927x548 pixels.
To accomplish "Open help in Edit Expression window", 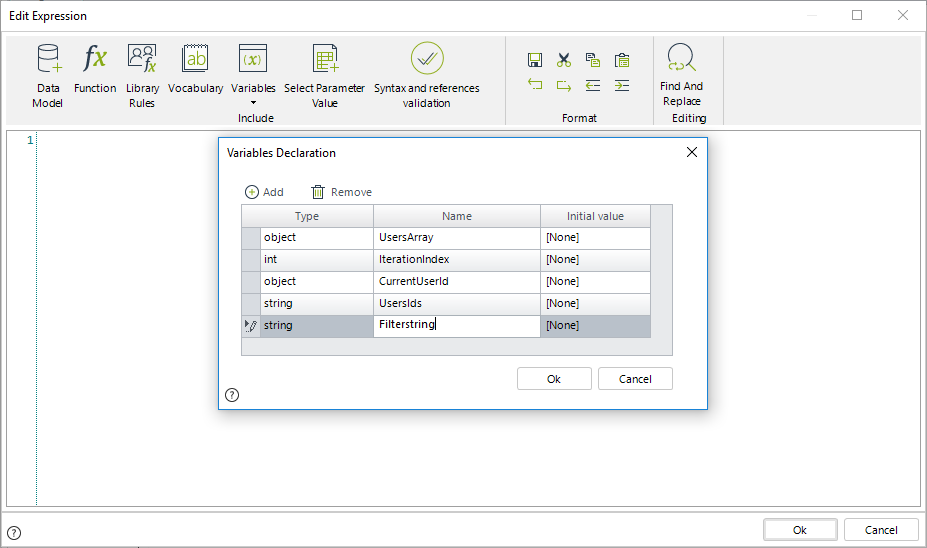I will 14,533.
